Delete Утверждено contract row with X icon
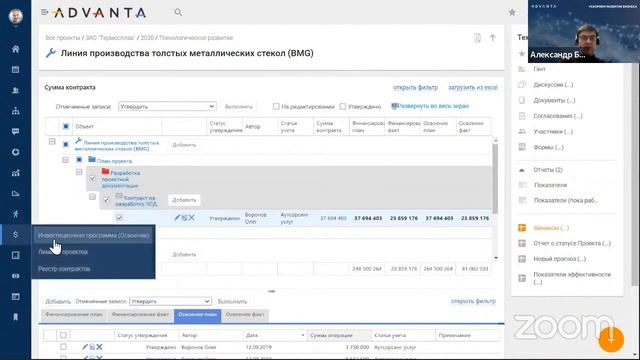 (x=191, y=218)
